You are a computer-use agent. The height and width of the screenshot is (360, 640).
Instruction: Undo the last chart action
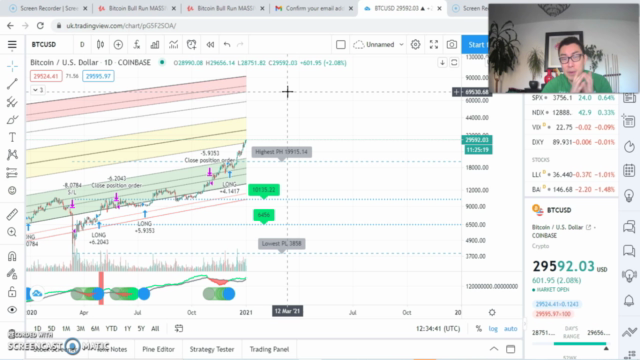227,44
